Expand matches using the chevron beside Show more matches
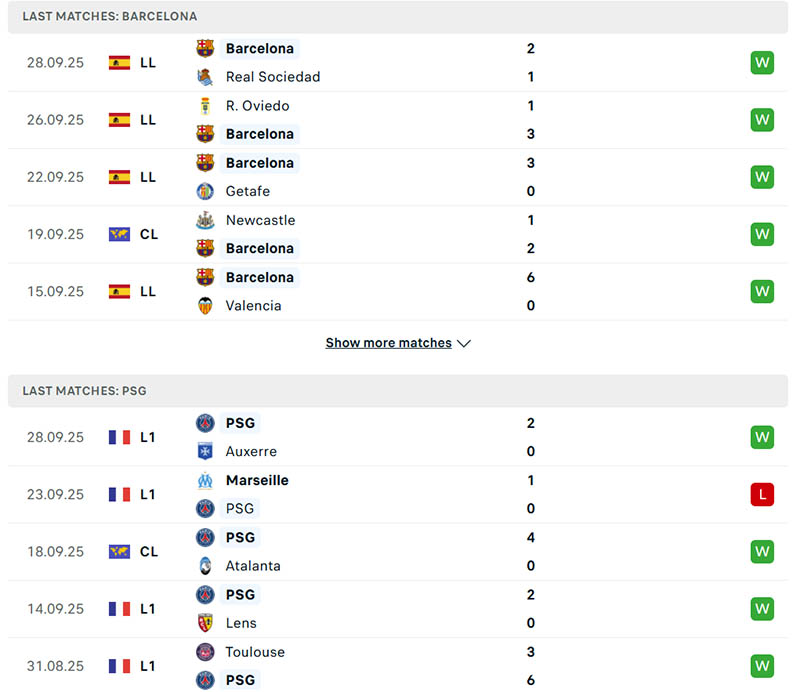The width and height of the screenshot is (800, 692). tap(464, 342)
